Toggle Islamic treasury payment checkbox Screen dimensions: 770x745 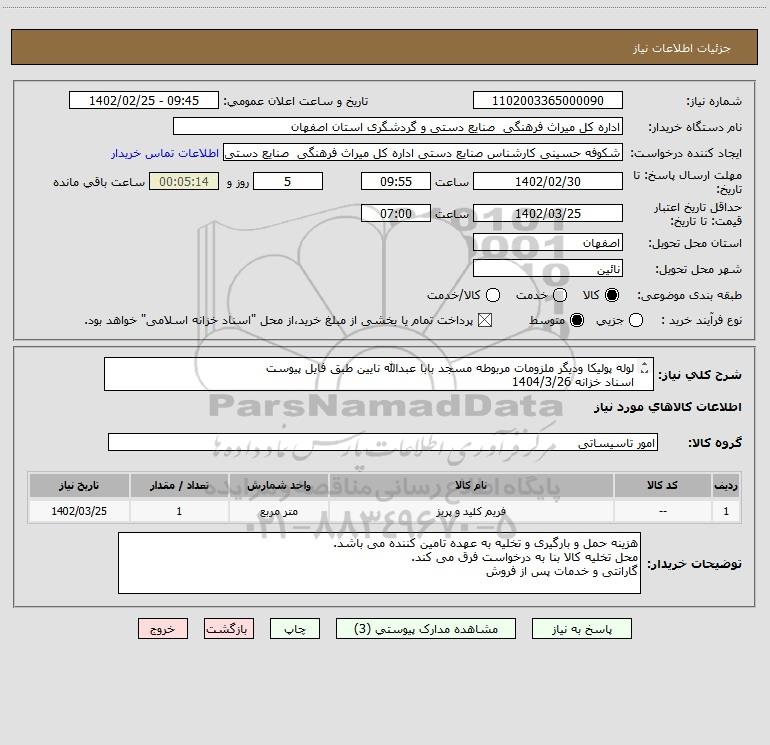click(485, 320)
